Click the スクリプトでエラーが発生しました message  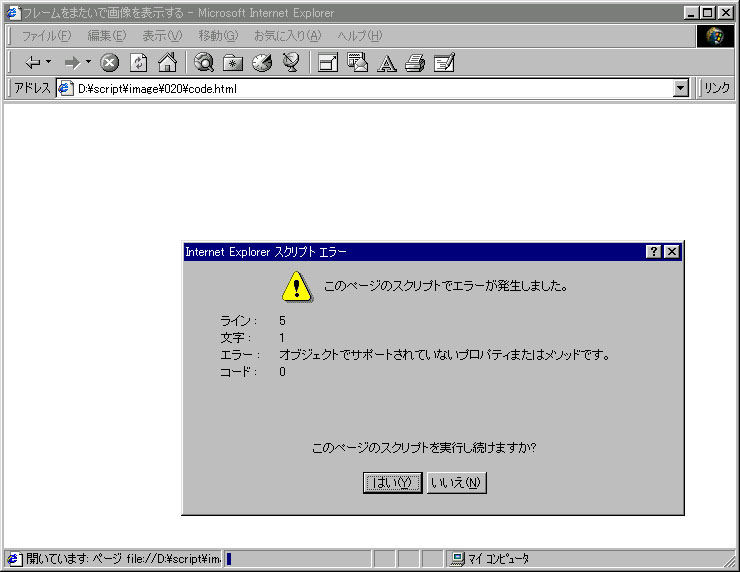[x=446, y=286]
